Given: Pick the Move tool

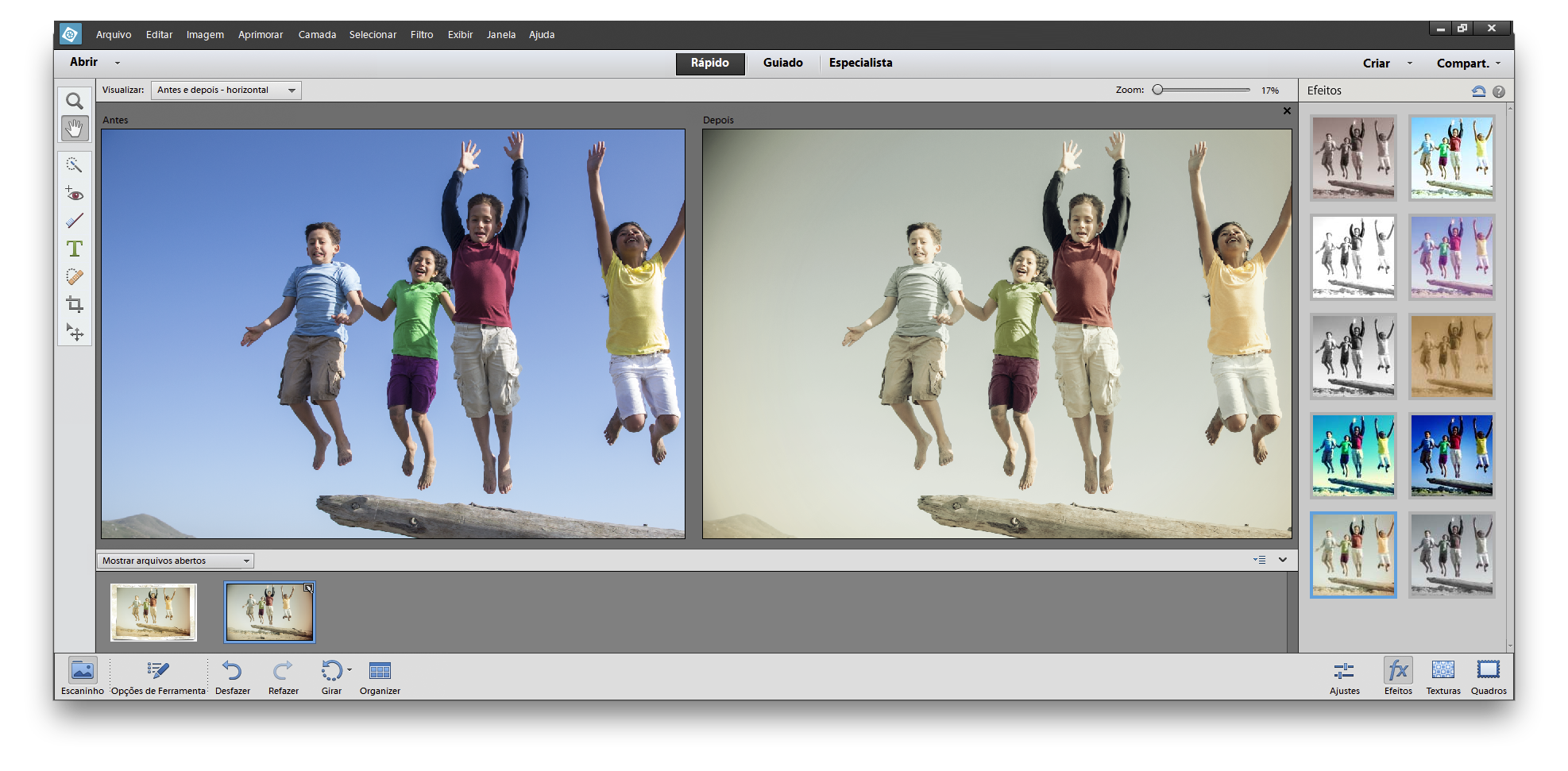Looking at the screenshot, I should pyautogui.click(x=75, y=332).
